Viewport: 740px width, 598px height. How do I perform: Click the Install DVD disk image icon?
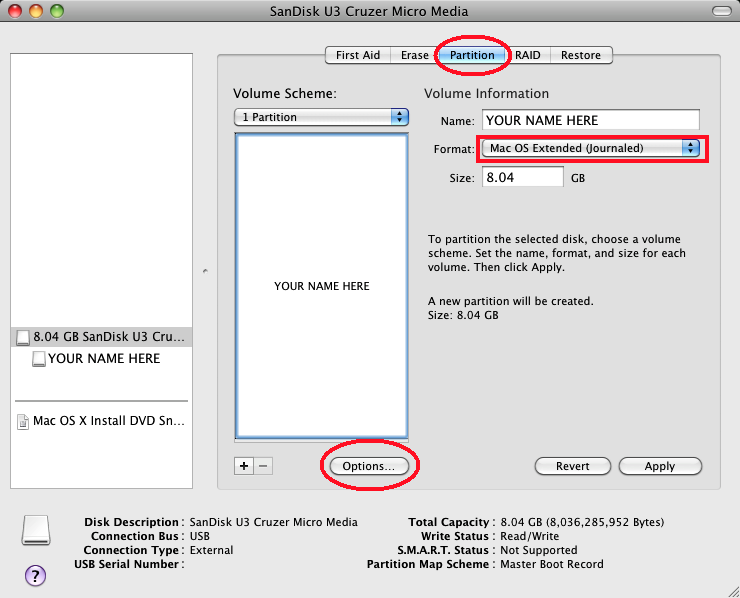[23, 421]
